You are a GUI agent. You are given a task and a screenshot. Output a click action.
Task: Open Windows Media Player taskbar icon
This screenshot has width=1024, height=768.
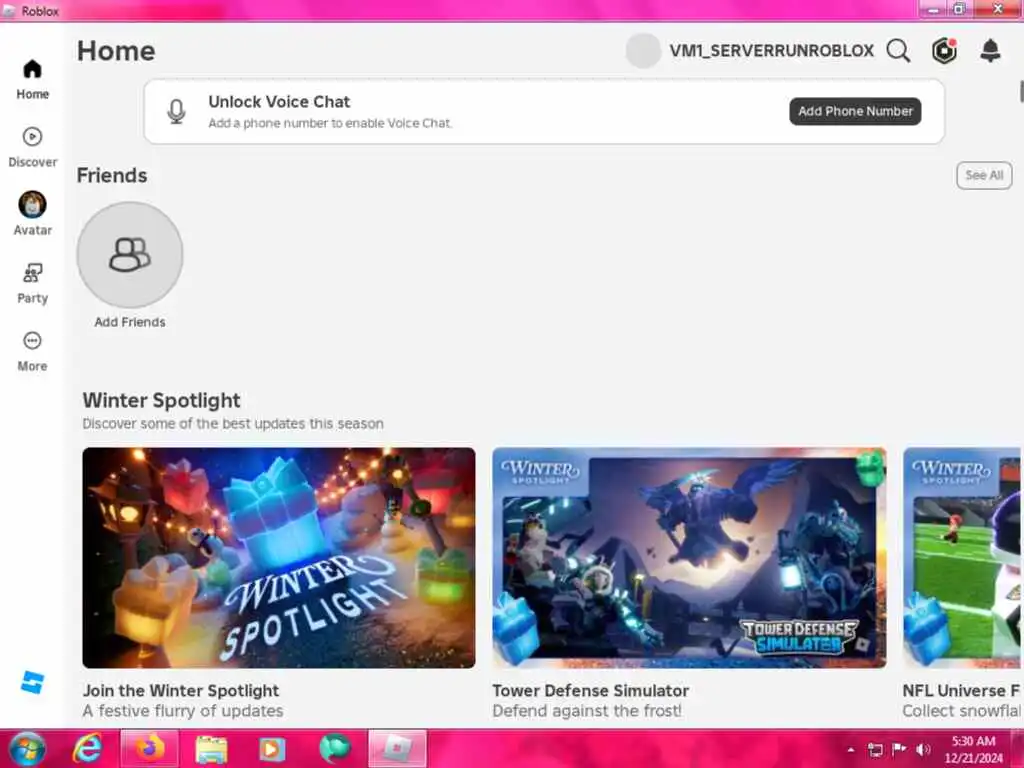[x=272, y=749]
